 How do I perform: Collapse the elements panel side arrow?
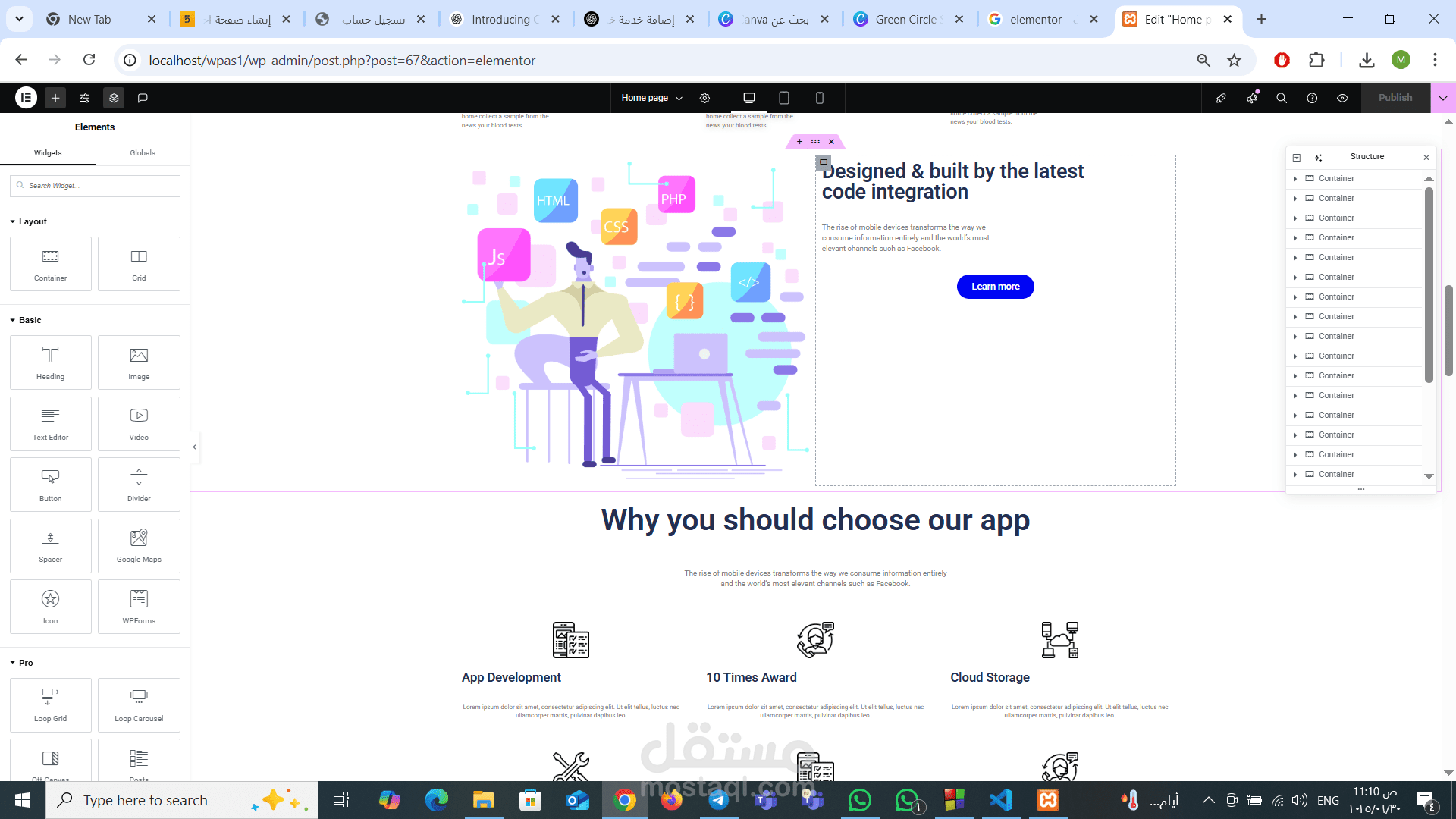click(x=195, y=447)
